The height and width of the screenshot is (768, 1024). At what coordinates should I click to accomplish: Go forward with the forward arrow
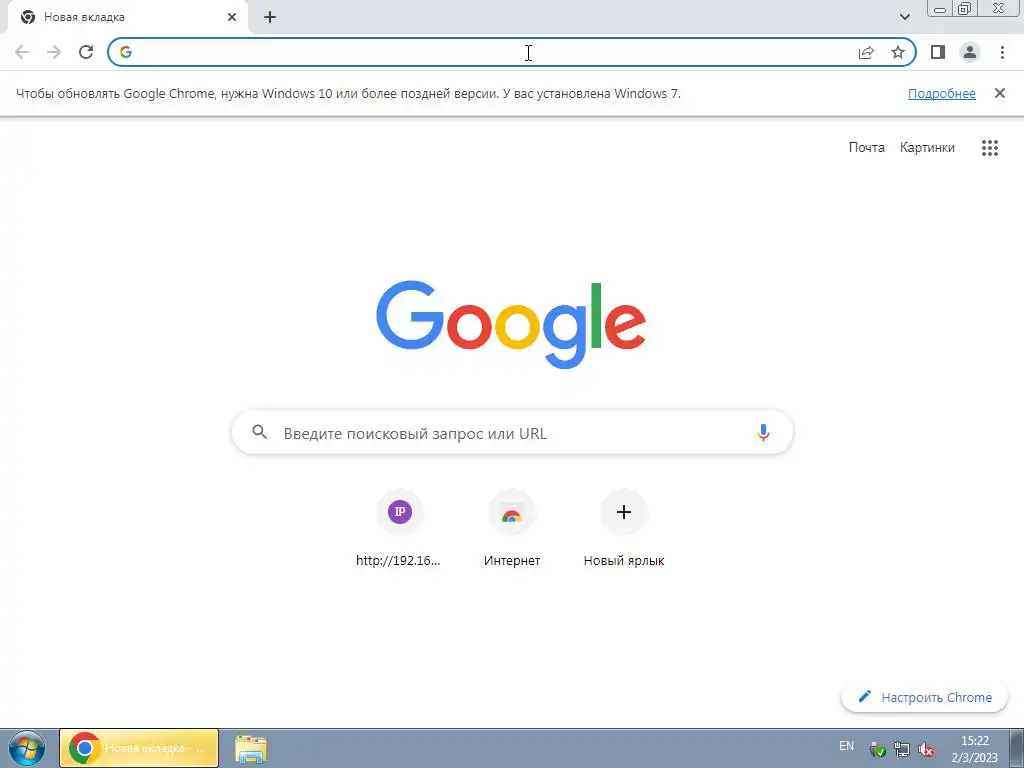(54, 52)
